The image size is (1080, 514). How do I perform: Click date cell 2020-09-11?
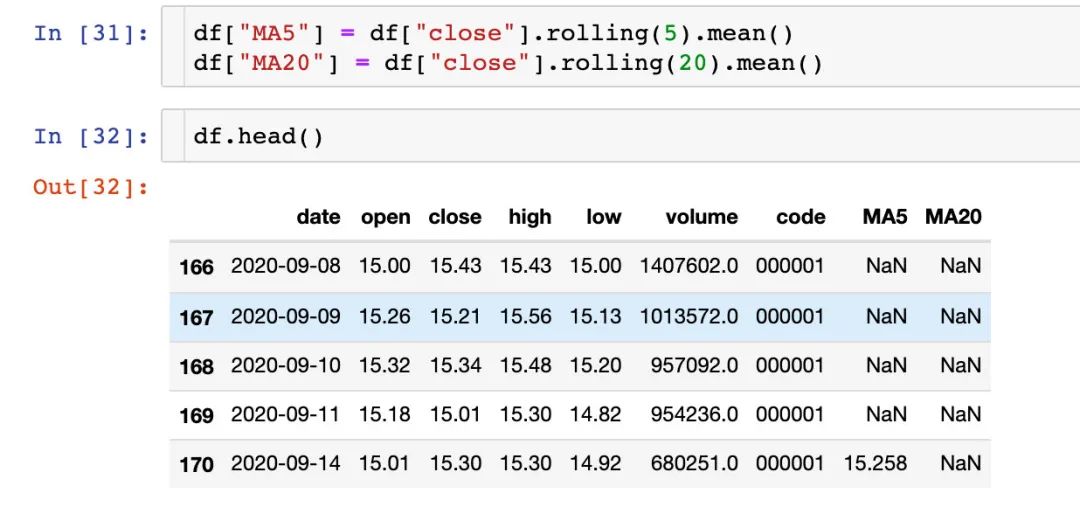click(285, 414)
